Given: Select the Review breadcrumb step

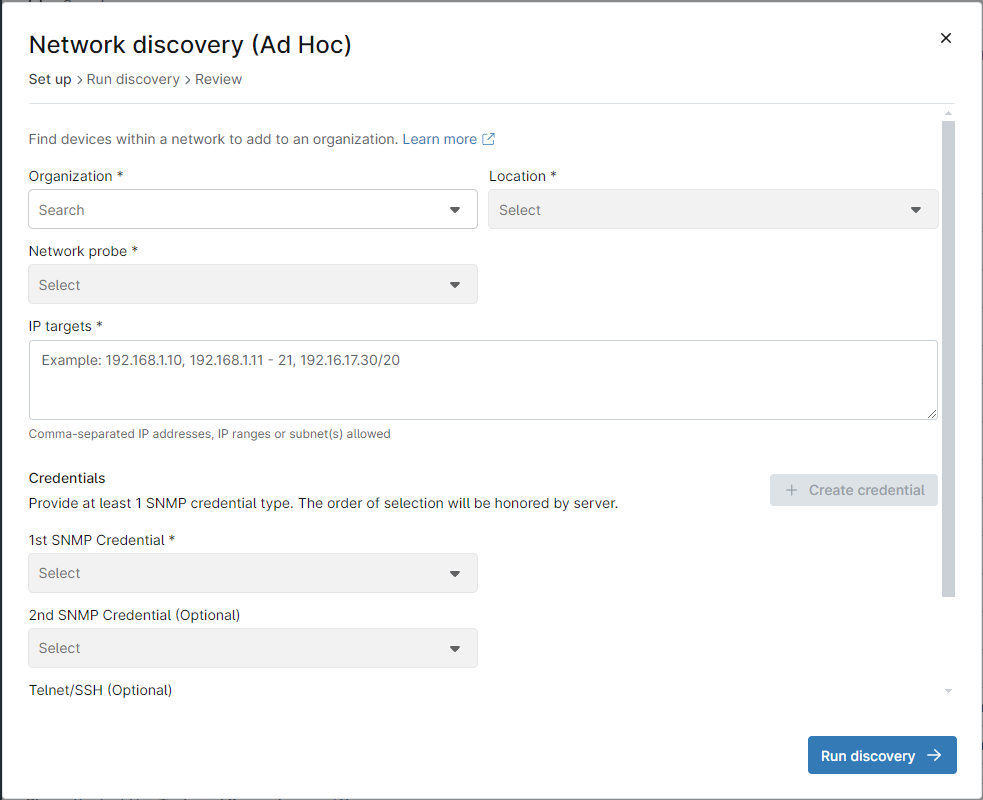Looking at the screenshot, I should point(218,79).
